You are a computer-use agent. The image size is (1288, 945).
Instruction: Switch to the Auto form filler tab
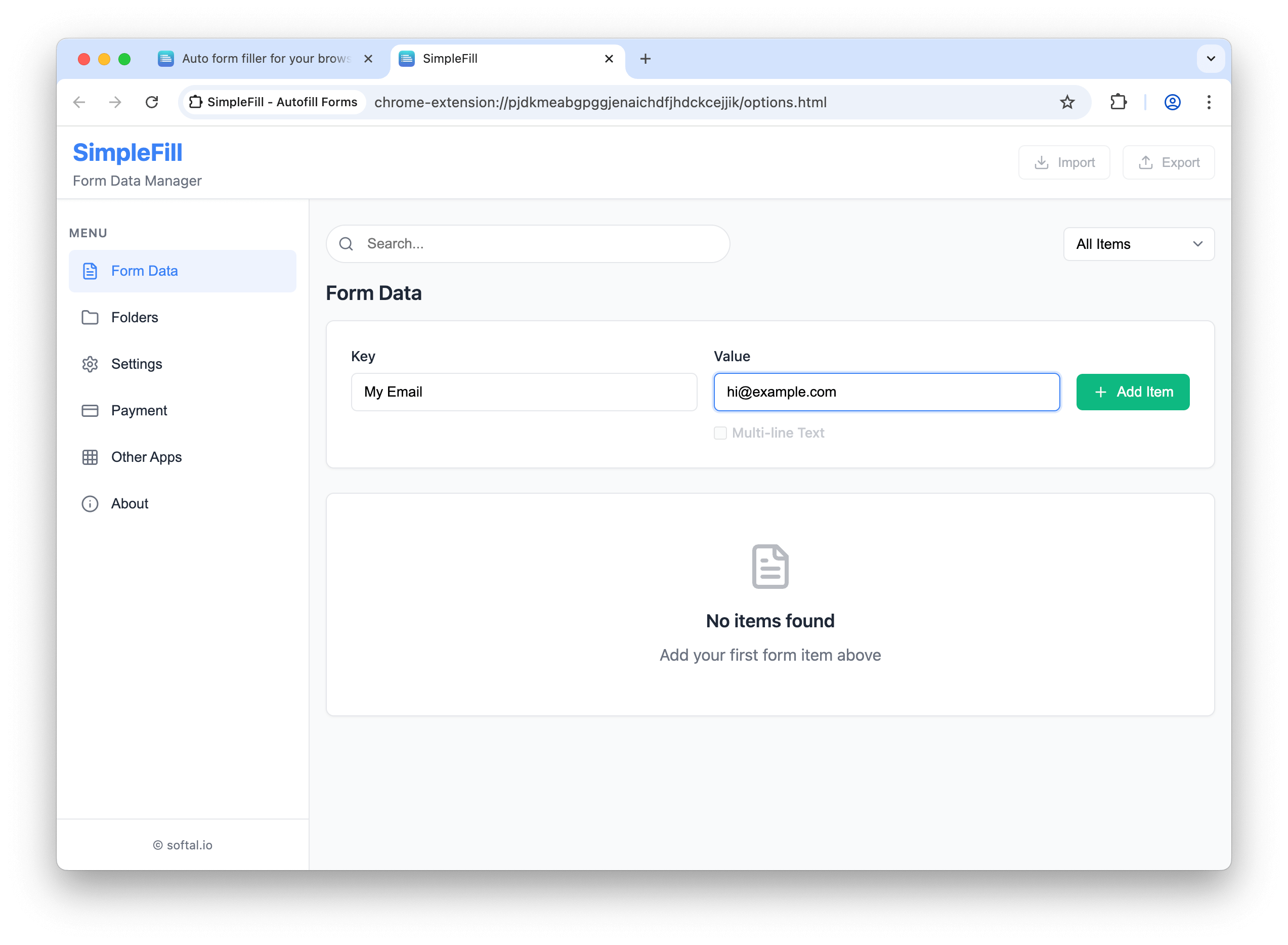click(266, 58)
